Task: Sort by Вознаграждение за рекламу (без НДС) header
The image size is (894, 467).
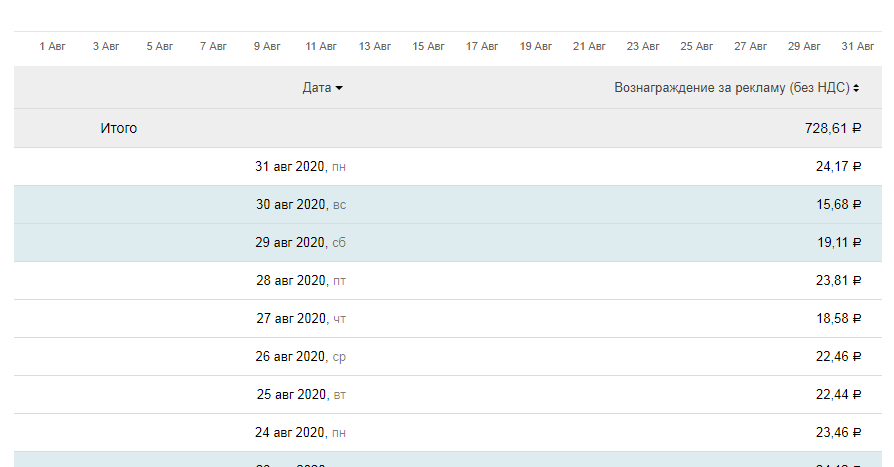Action: (x=731, y=88)
